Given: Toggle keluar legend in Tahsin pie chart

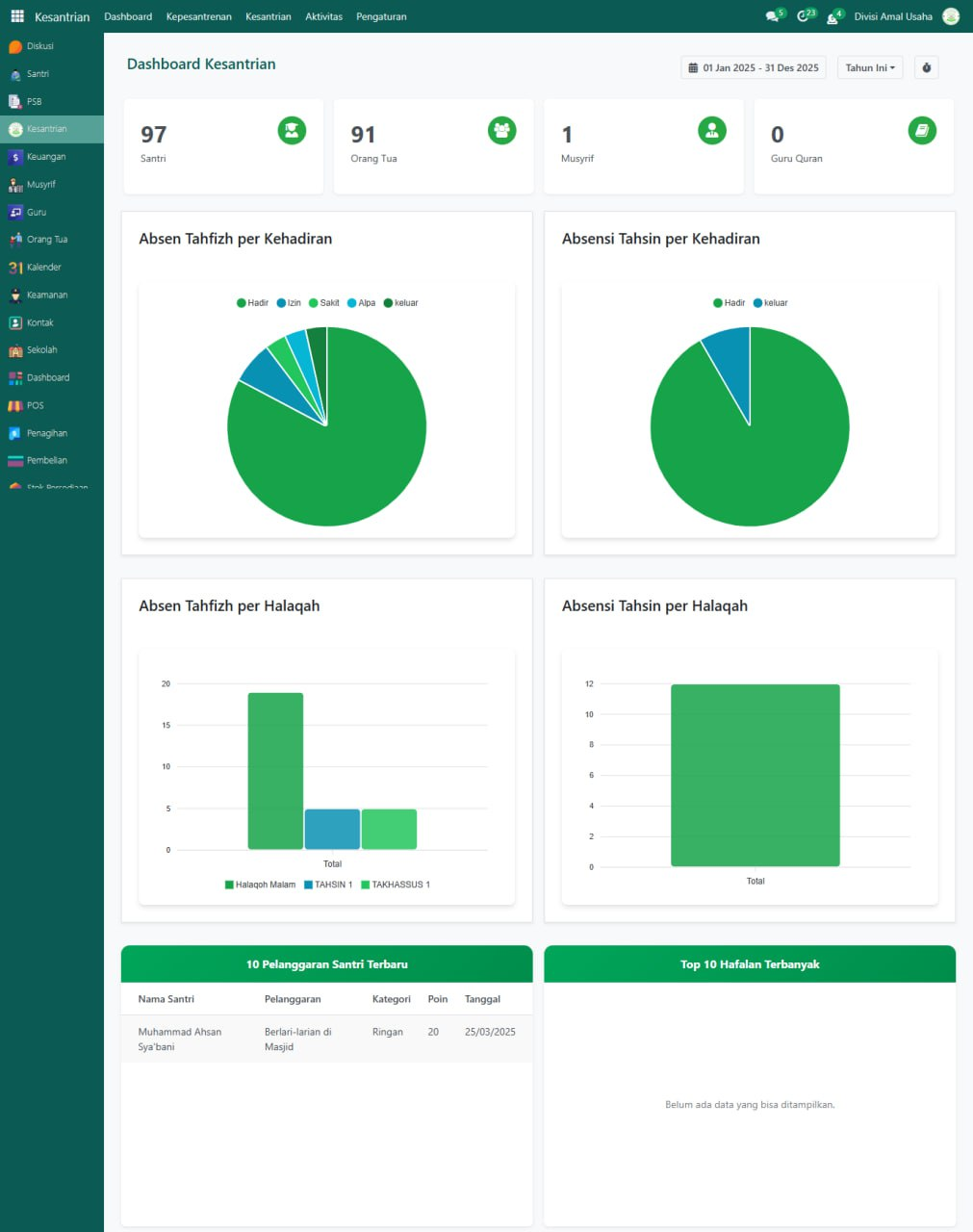Looking at the screenshot, I should click(x=770, y=303).
